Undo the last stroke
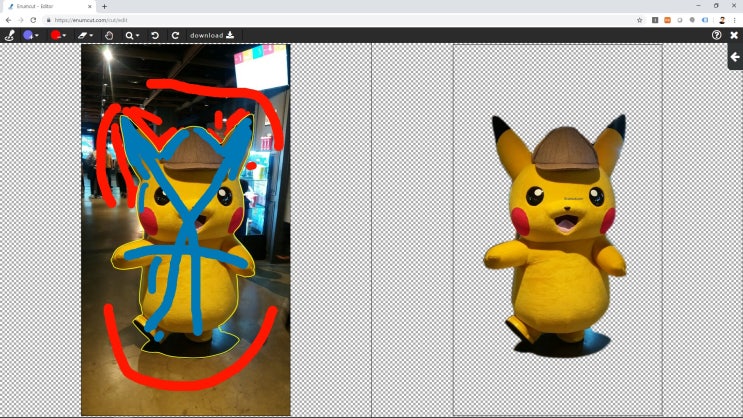Screen dimensions: 743x418 coord(155,35)
